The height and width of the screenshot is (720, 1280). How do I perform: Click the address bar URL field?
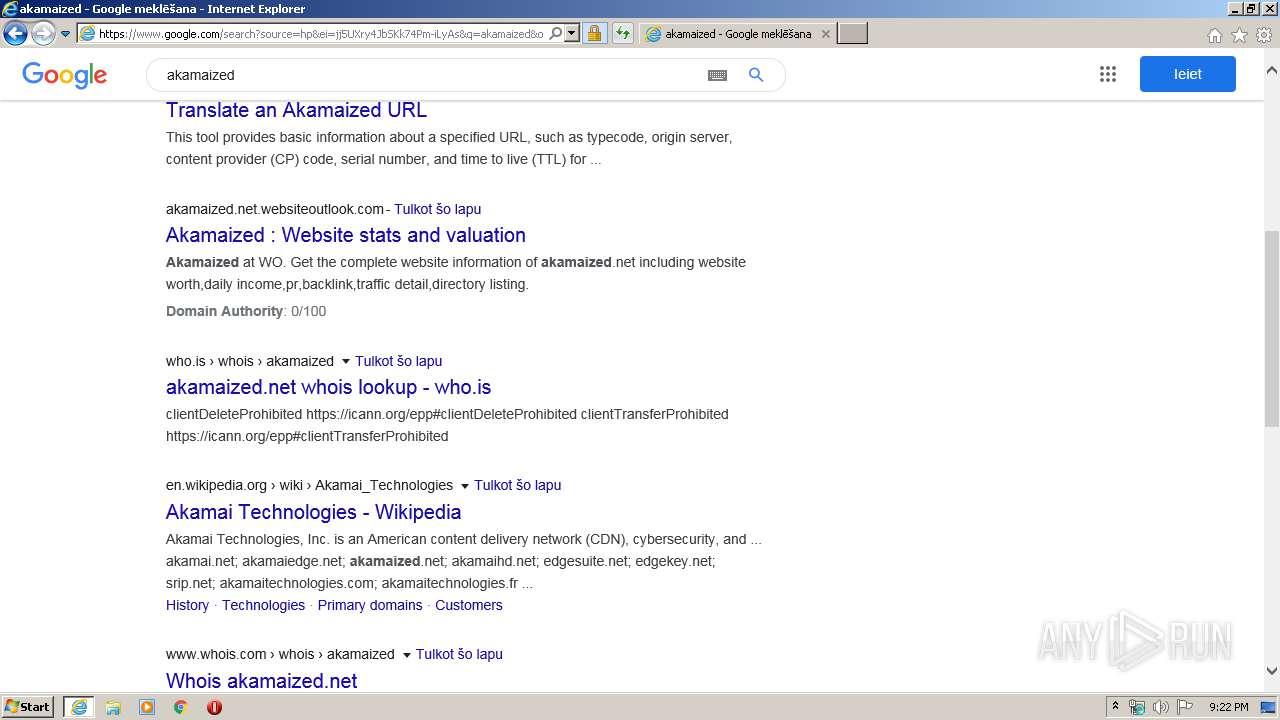(x=320, y=33)
